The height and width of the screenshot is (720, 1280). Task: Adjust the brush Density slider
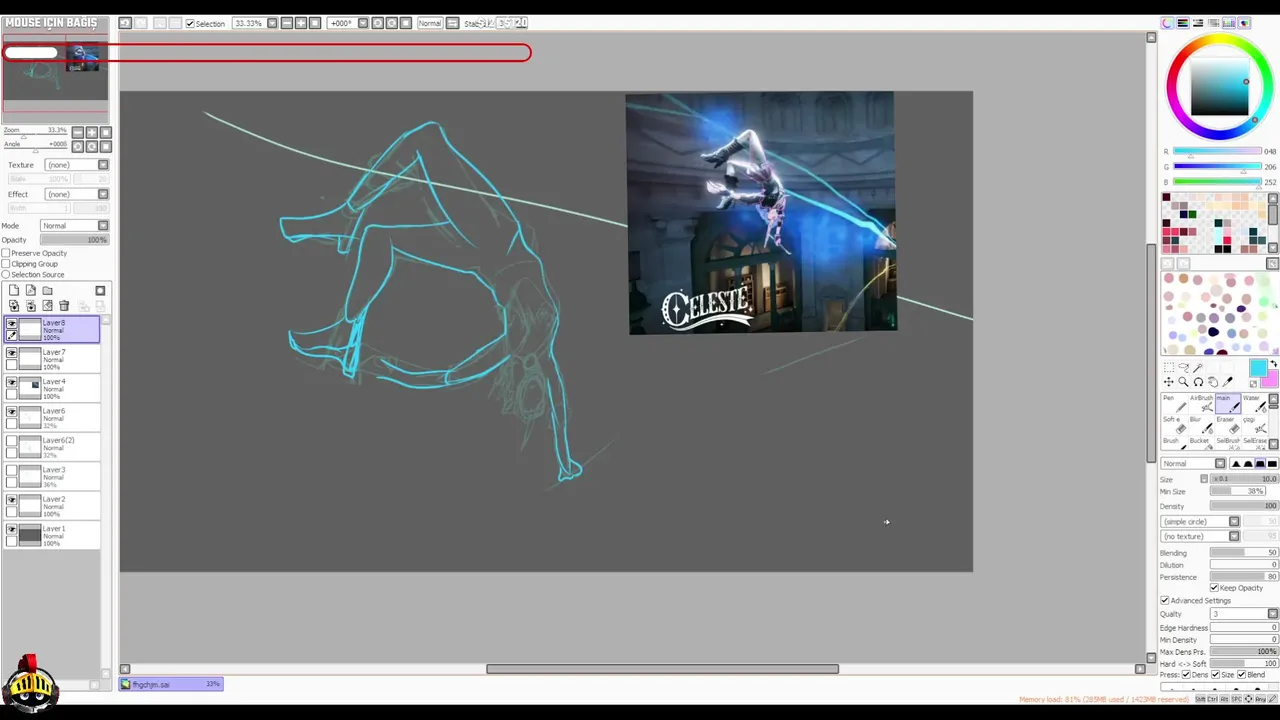(x=1244, y=506)
